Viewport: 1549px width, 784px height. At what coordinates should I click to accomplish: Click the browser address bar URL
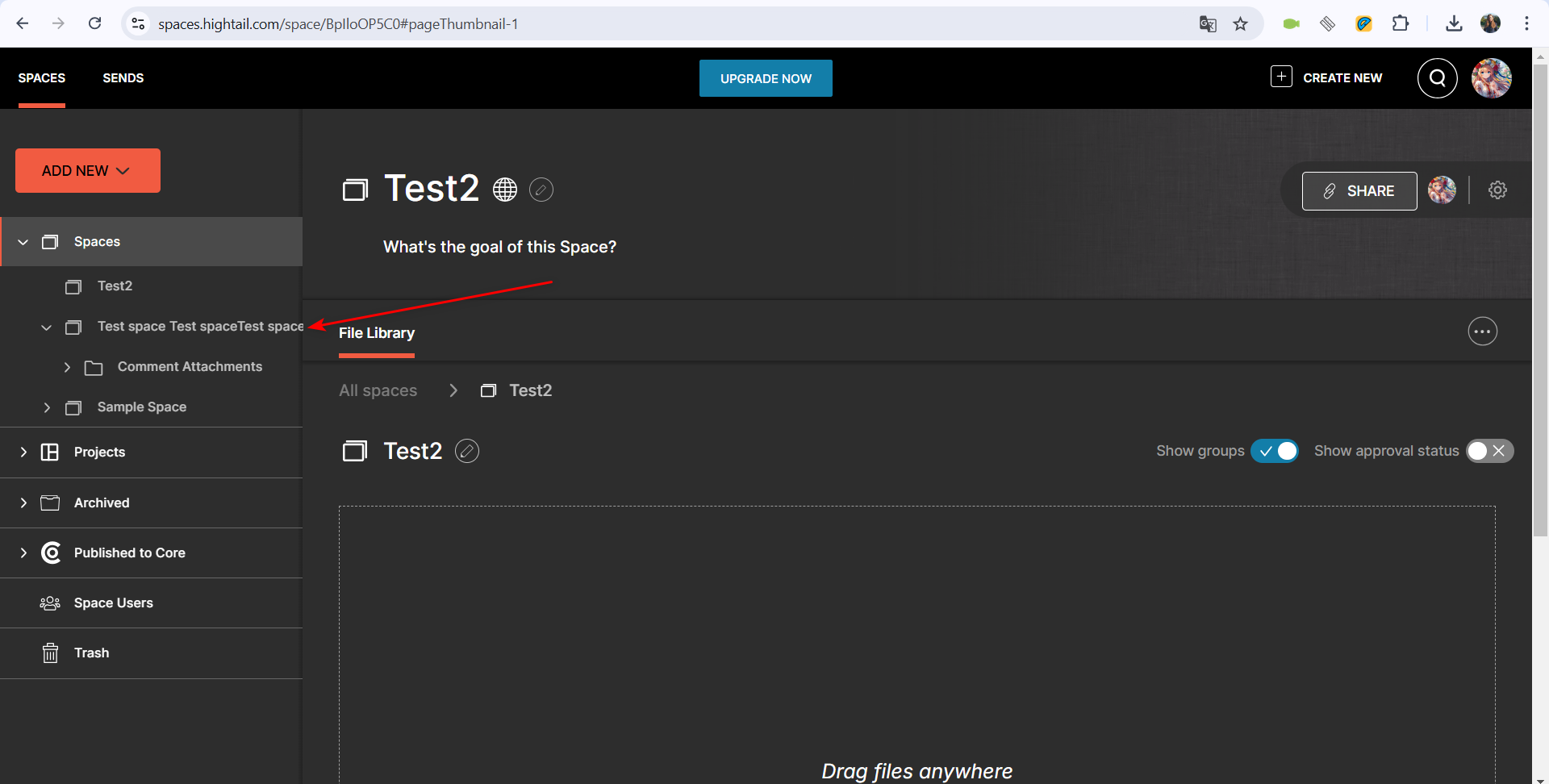[x=338, y=24]
